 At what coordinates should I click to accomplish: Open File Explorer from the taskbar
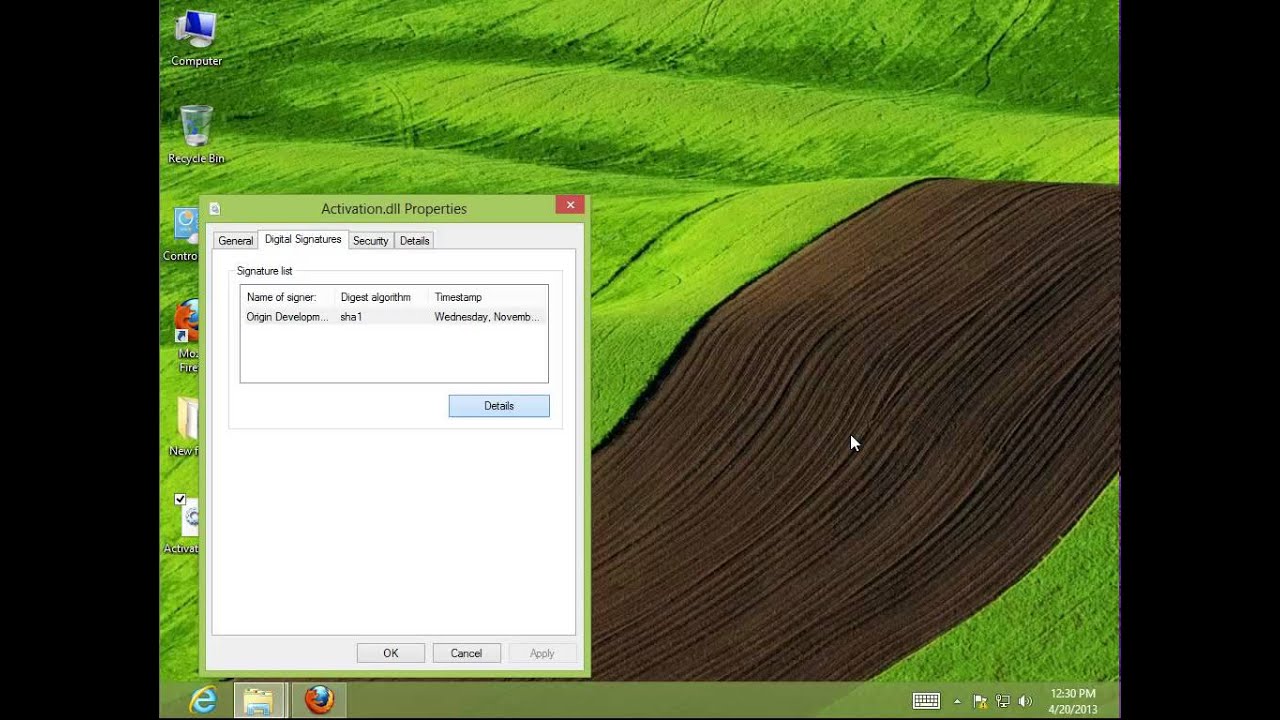click(259, 700)
